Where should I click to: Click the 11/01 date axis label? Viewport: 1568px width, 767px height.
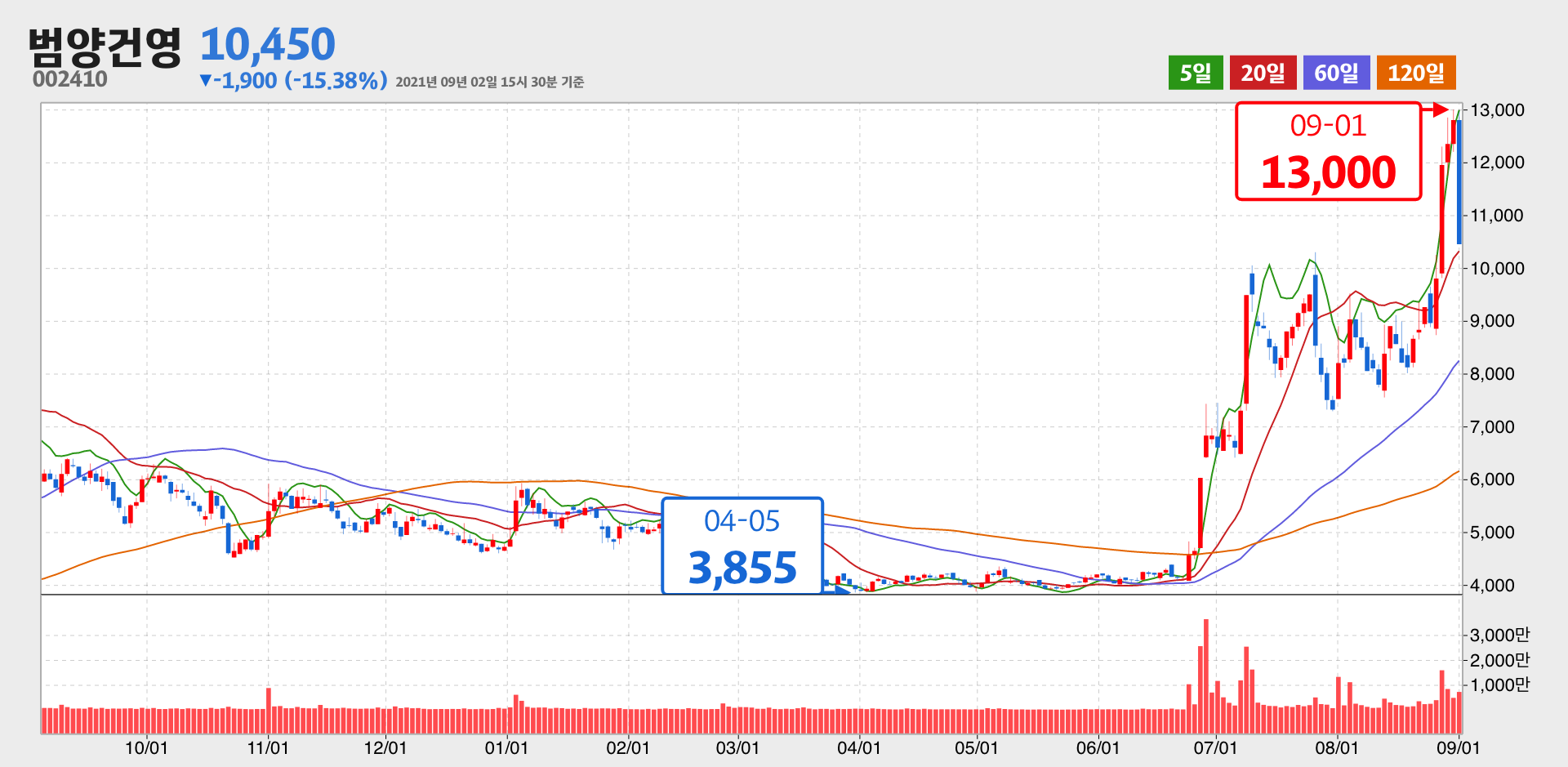point(268,748)
